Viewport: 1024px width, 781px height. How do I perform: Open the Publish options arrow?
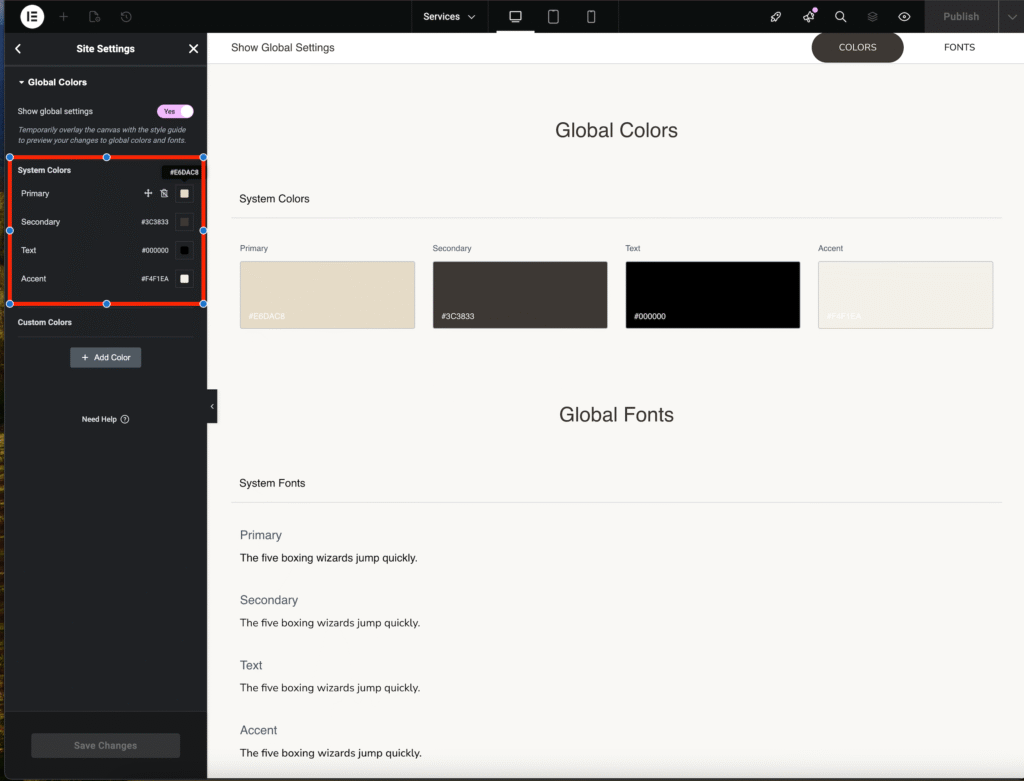coord(1010,17)
